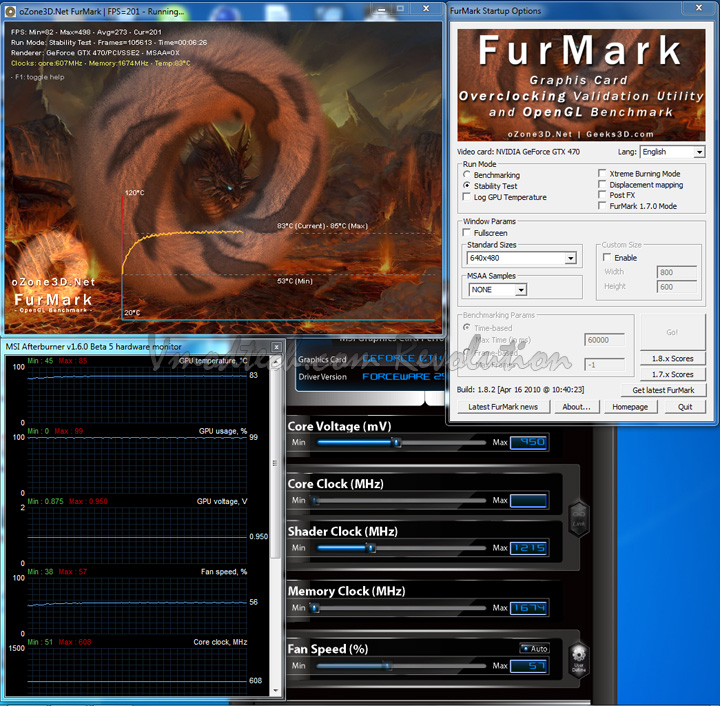The image size is (720, 706).
Task: Check FurMark 1.7.0 Mode
Action: tap(602, 206)
